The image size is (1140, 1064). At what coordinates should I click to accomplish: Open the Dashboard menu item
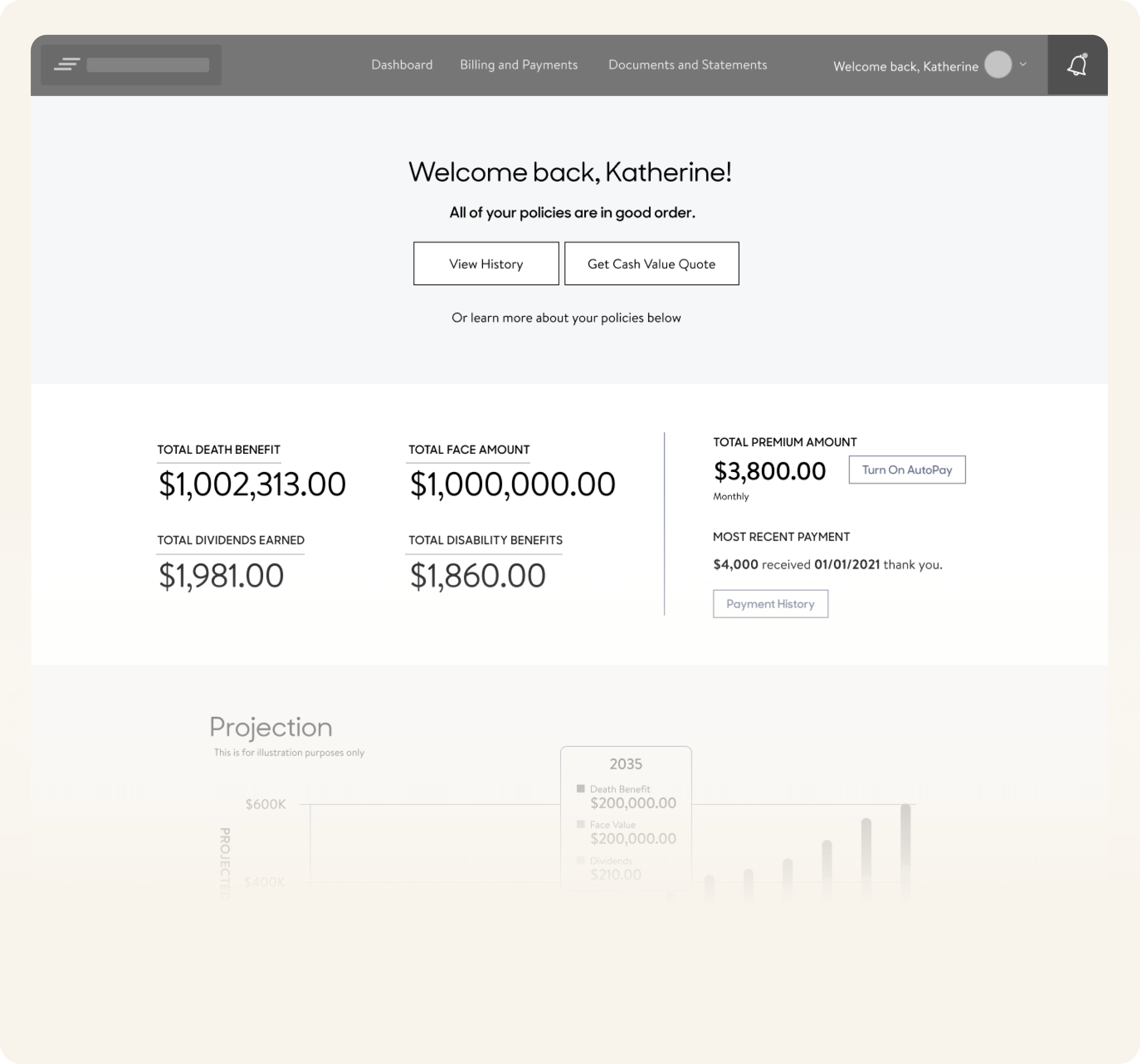(x=401, y=65)
